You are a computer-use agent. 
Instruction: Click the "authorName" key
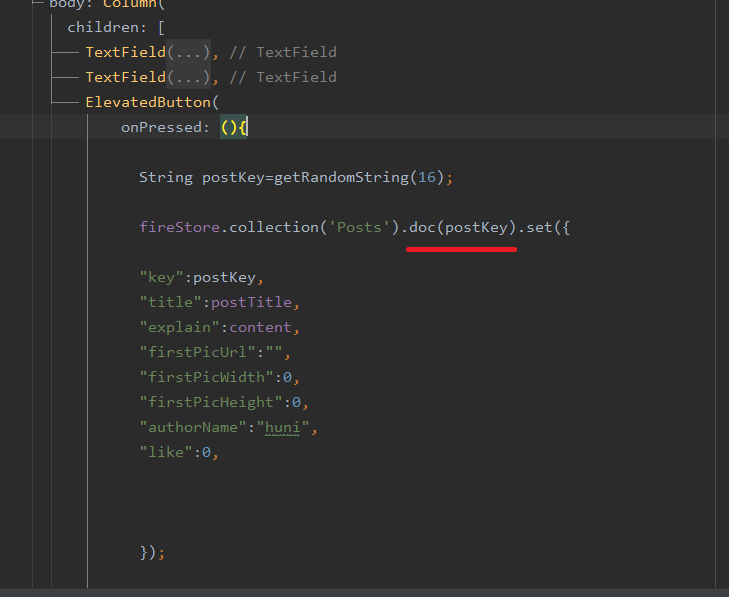point(193,428)
